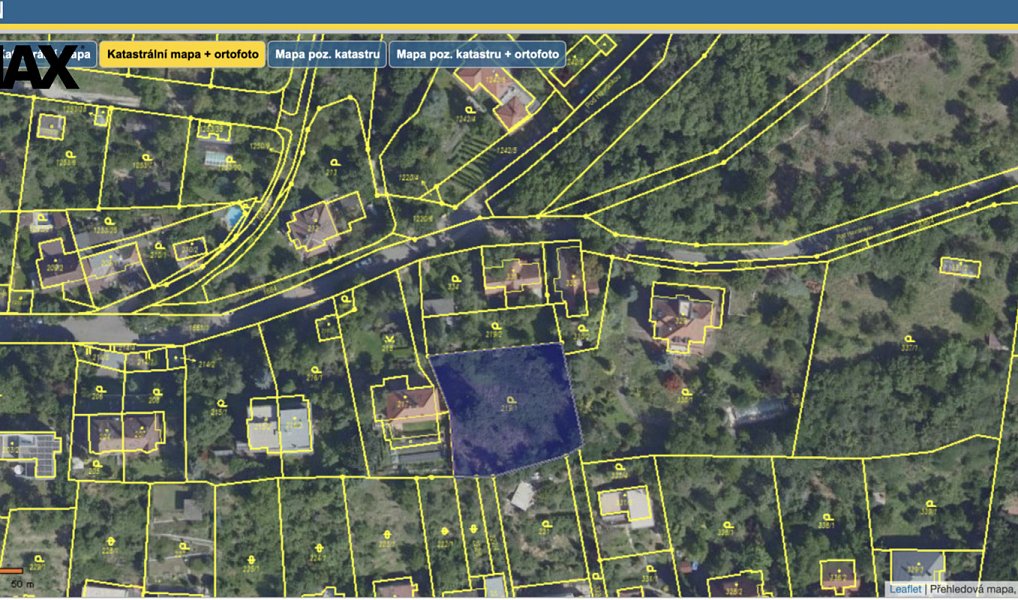Click the parcel symbol of parcel 334
The width and height of the screenshot is (1018, 600).
(x=454, y=279)
